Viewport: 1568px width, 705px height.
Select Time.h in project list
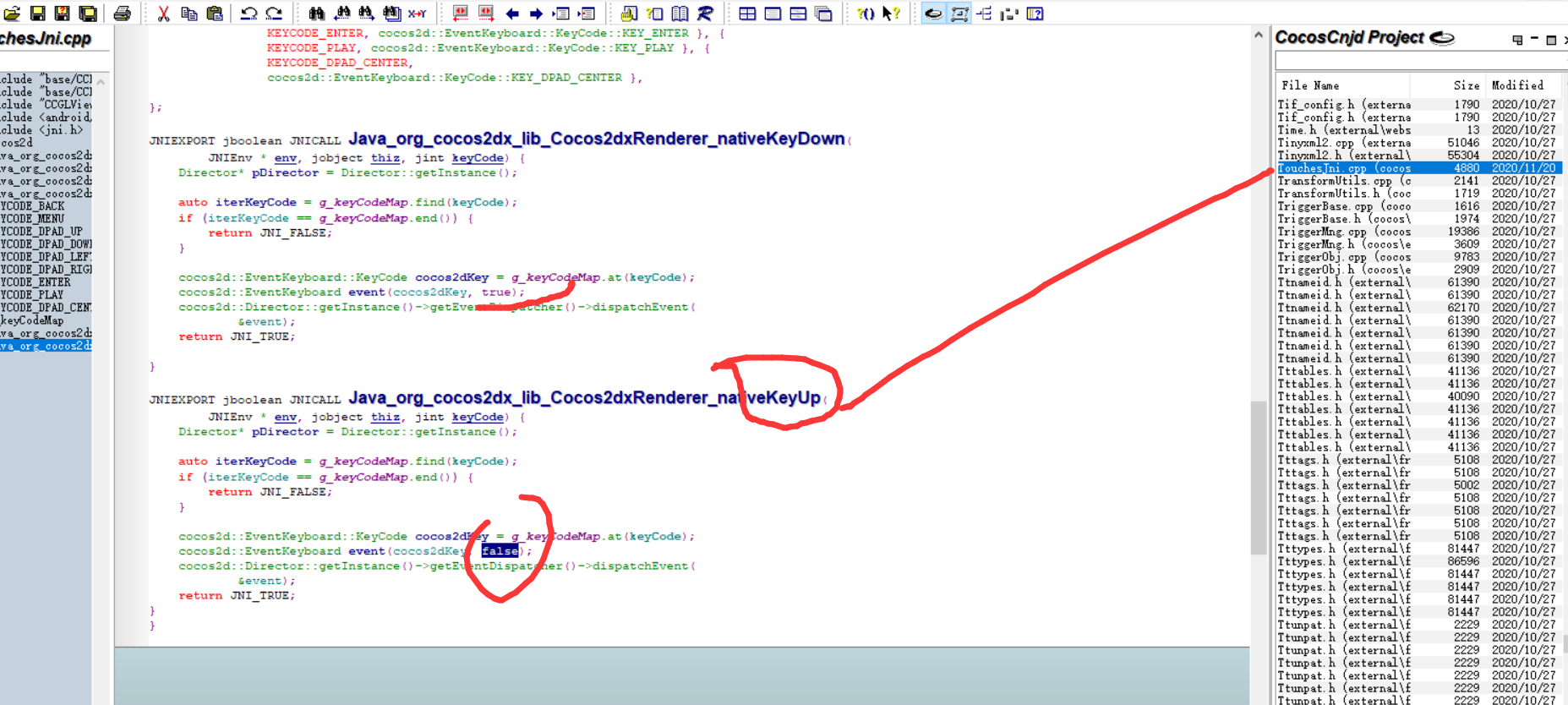click(x=1418, y=130)
